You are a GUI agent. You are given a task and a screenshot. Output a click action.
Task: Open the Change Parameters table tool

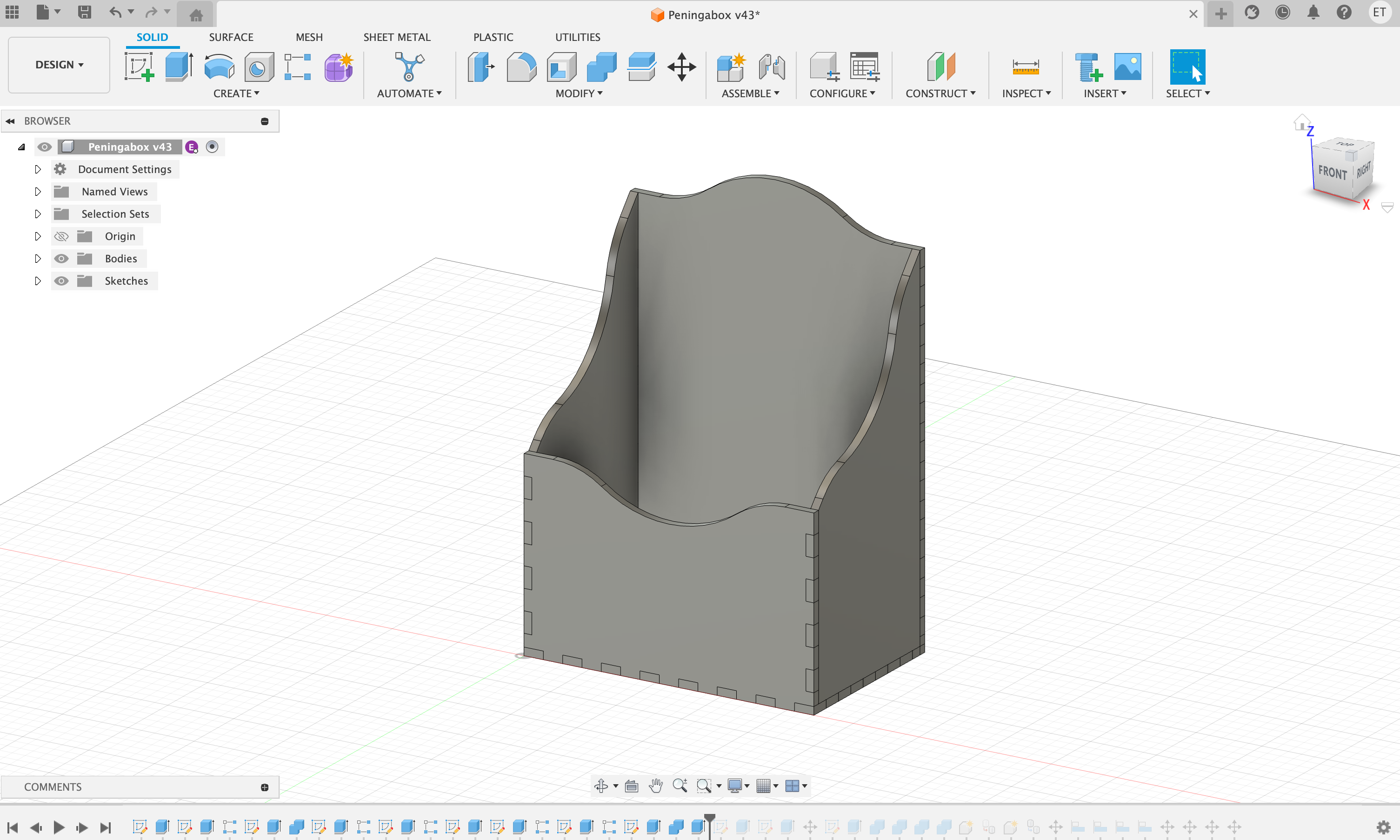coord(865,67)
